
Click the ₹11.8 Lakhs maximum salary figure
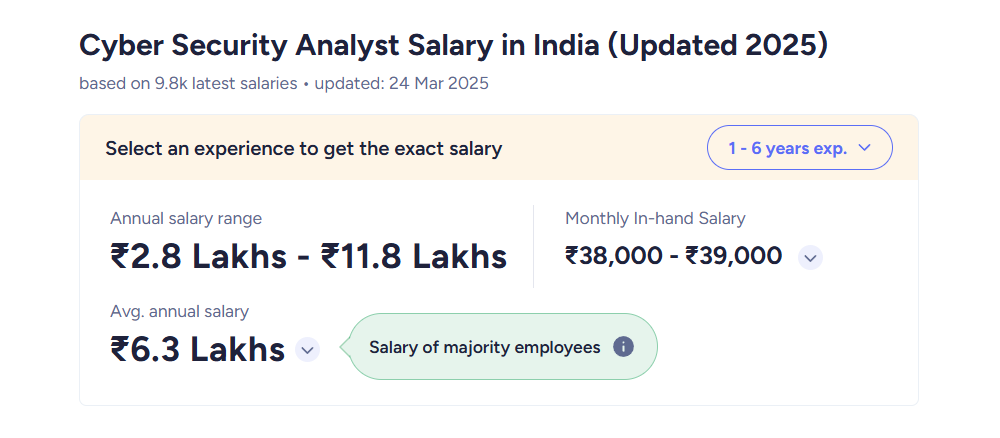(414, 257)
